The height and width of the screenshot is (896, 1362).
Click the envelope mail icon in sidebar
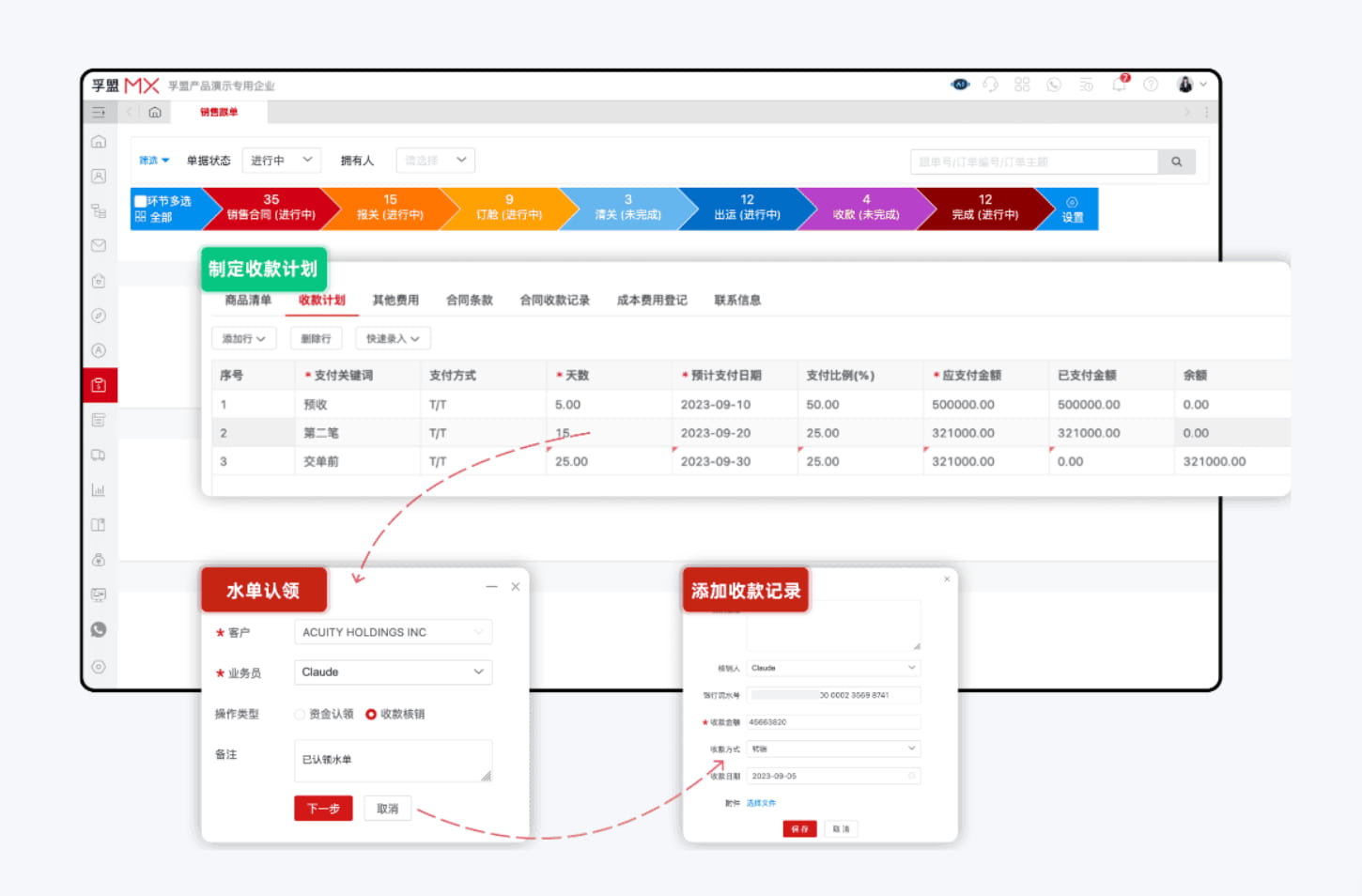(99, 245)
